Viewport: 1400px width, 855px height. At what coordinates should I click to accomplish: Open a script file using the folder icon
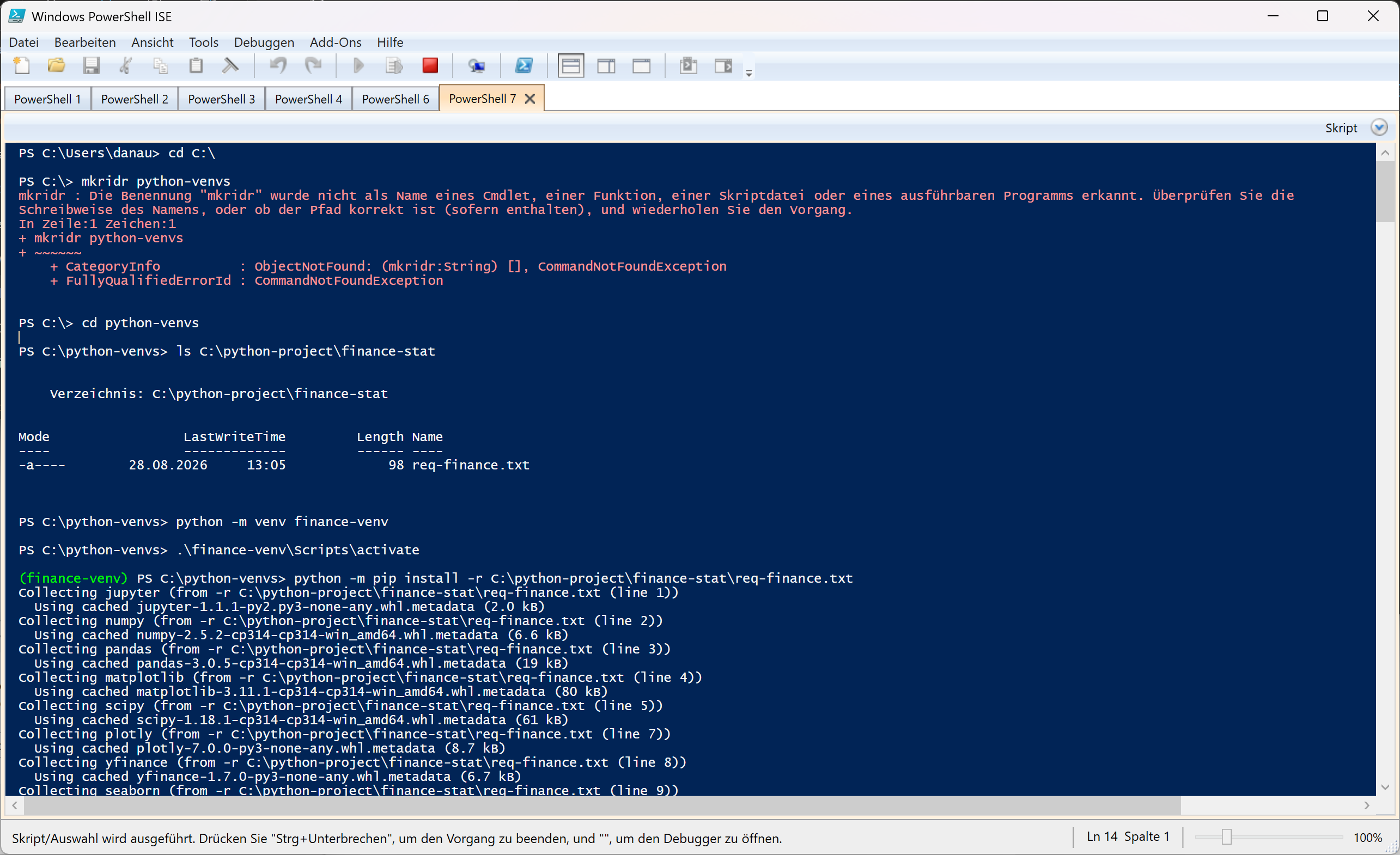[x=56, y=66]
